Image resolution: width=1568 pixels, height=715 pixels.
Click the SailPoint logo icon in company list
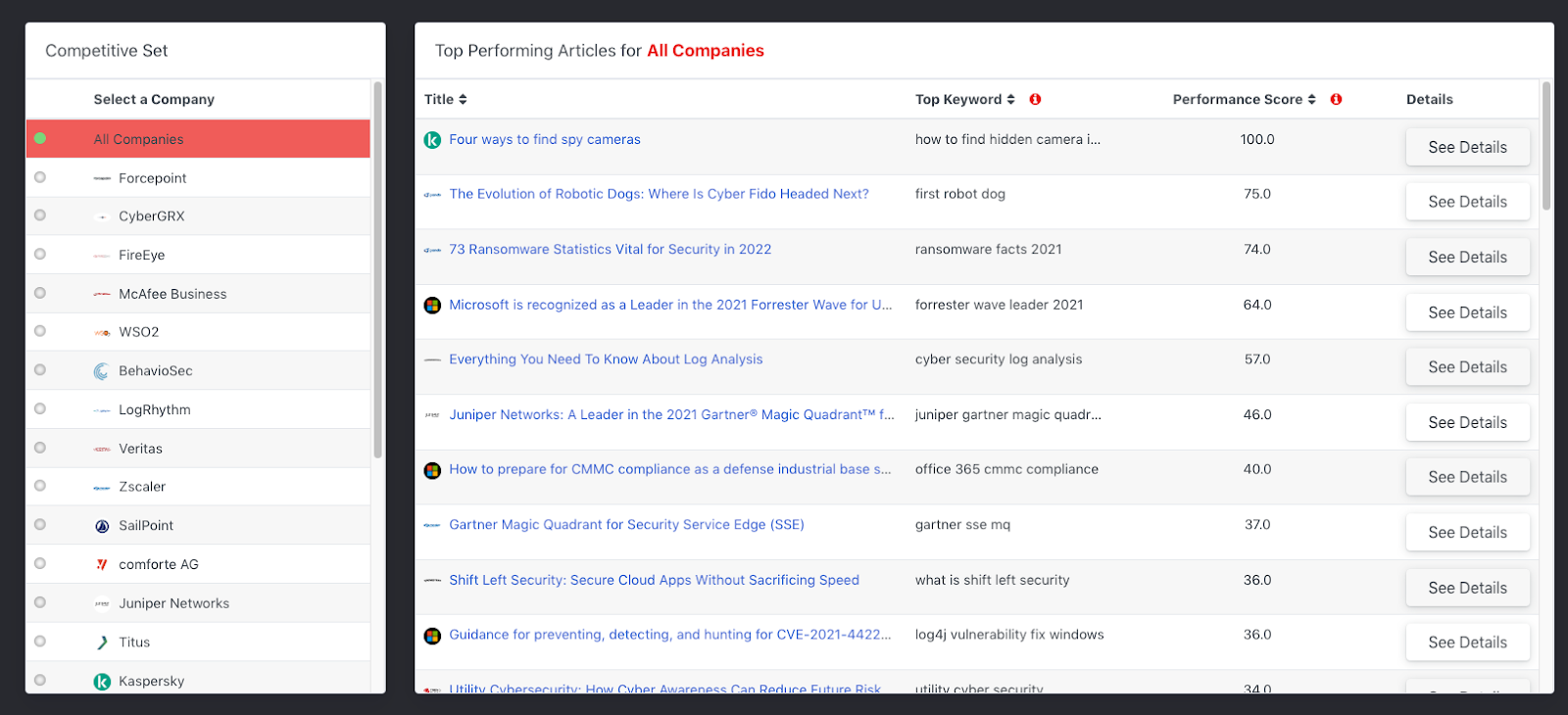(102, 526)
